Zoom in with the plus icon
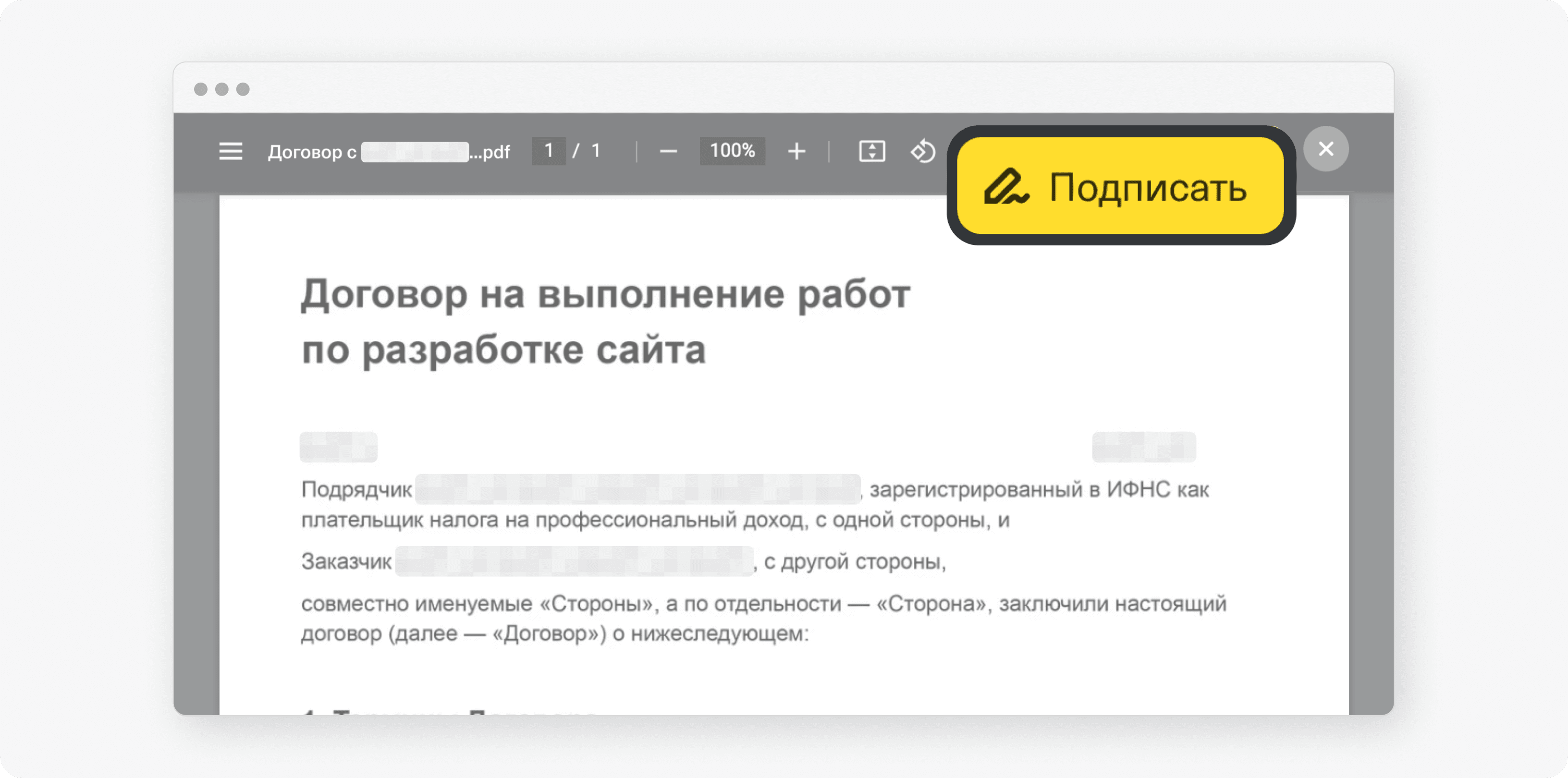1568x778 pixels. point(796,151)
